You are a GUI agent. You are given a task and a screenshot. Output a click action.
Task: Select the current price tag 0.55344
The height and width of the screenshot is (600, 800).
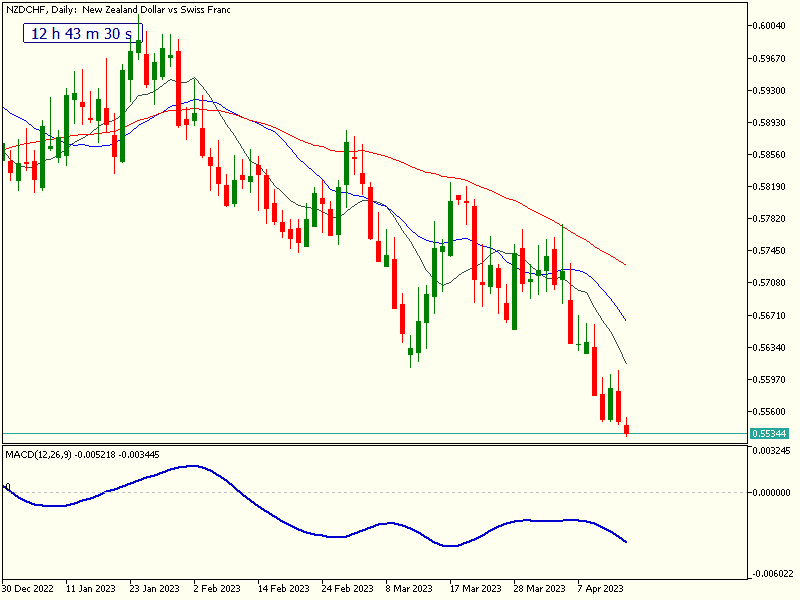click(x=769, y=434)
